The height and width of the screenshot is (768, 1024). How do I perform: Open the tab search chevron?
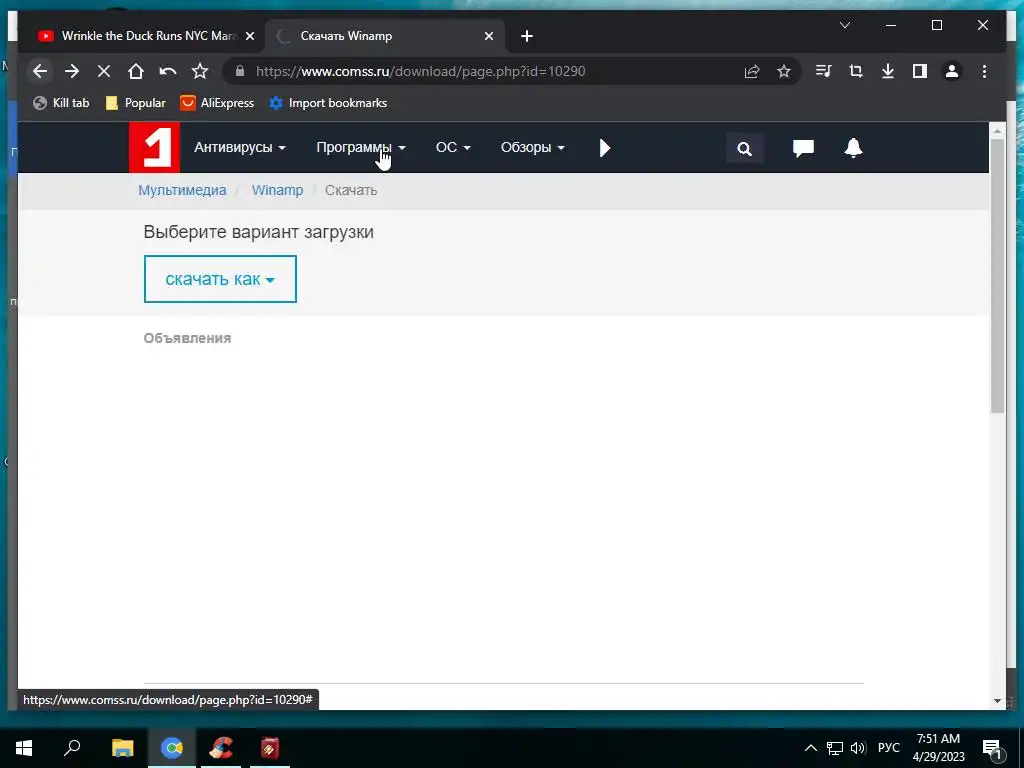[844, 25]
